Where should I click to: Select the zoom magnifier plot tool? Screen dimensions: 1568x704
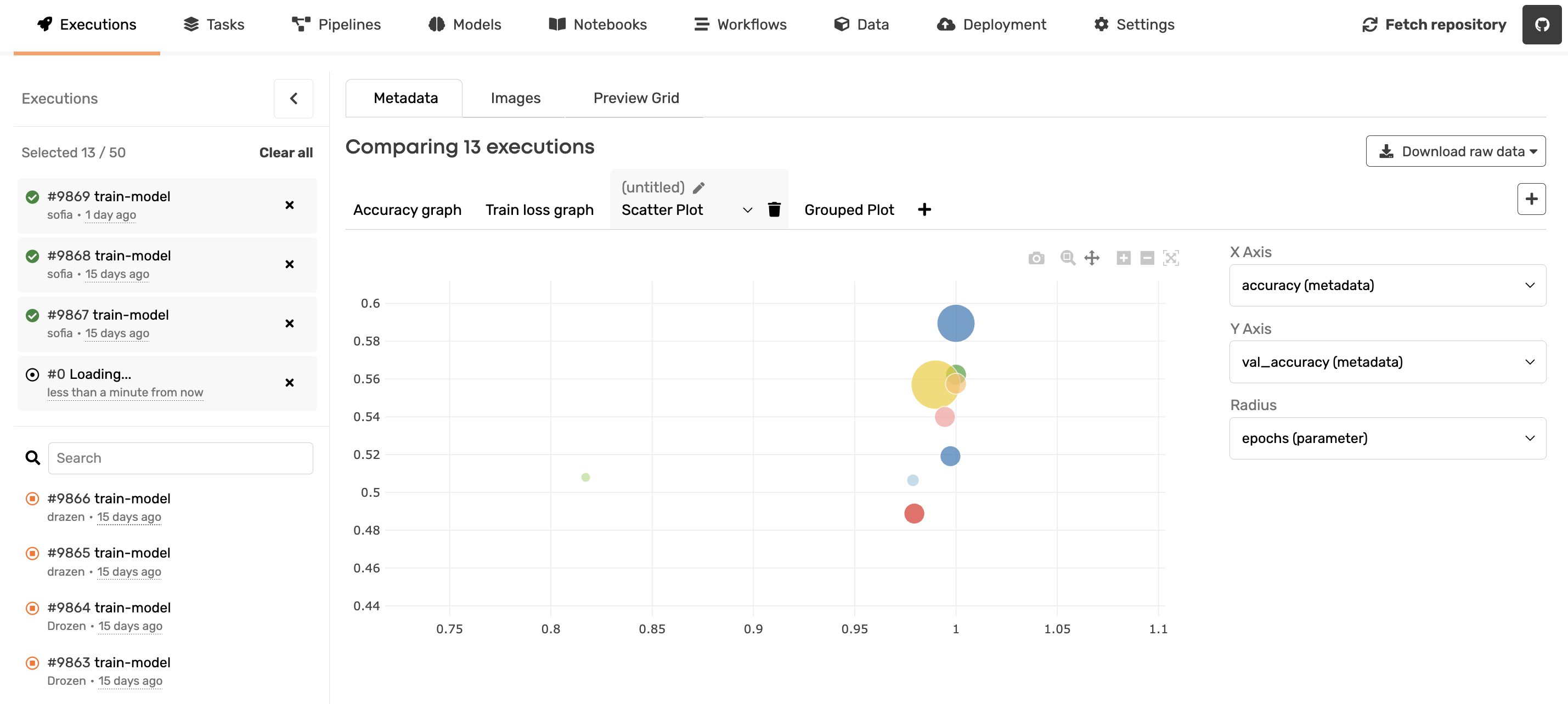pyautogui.click(x=1067, y=258)
